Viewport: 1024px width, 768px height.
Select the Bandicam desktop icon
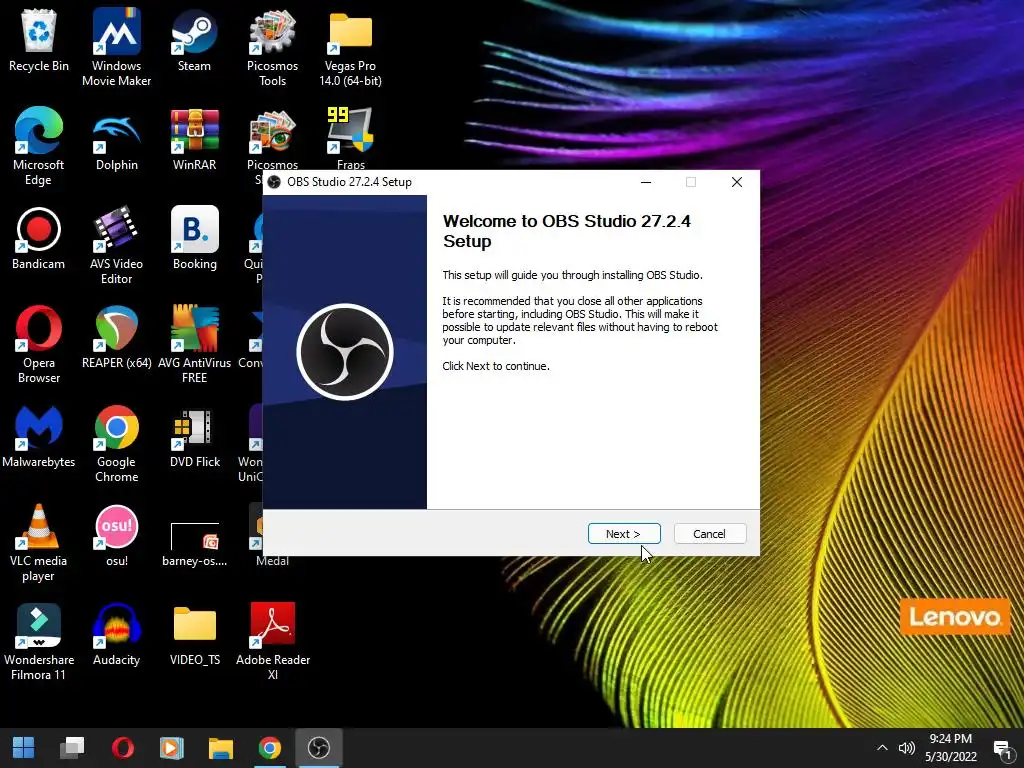[x=39, y=239]
